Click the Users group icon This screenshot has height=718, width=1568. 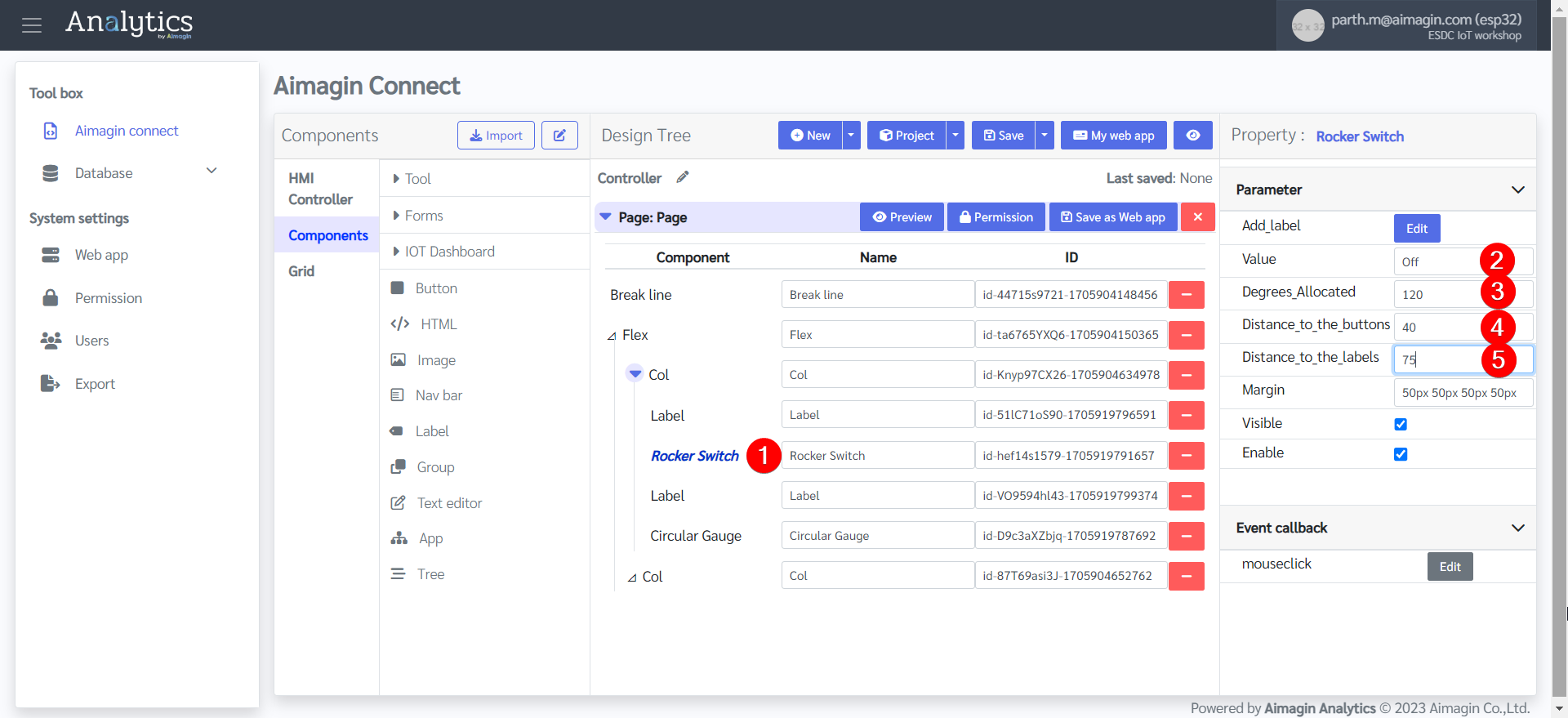click(x=51, y=341)
